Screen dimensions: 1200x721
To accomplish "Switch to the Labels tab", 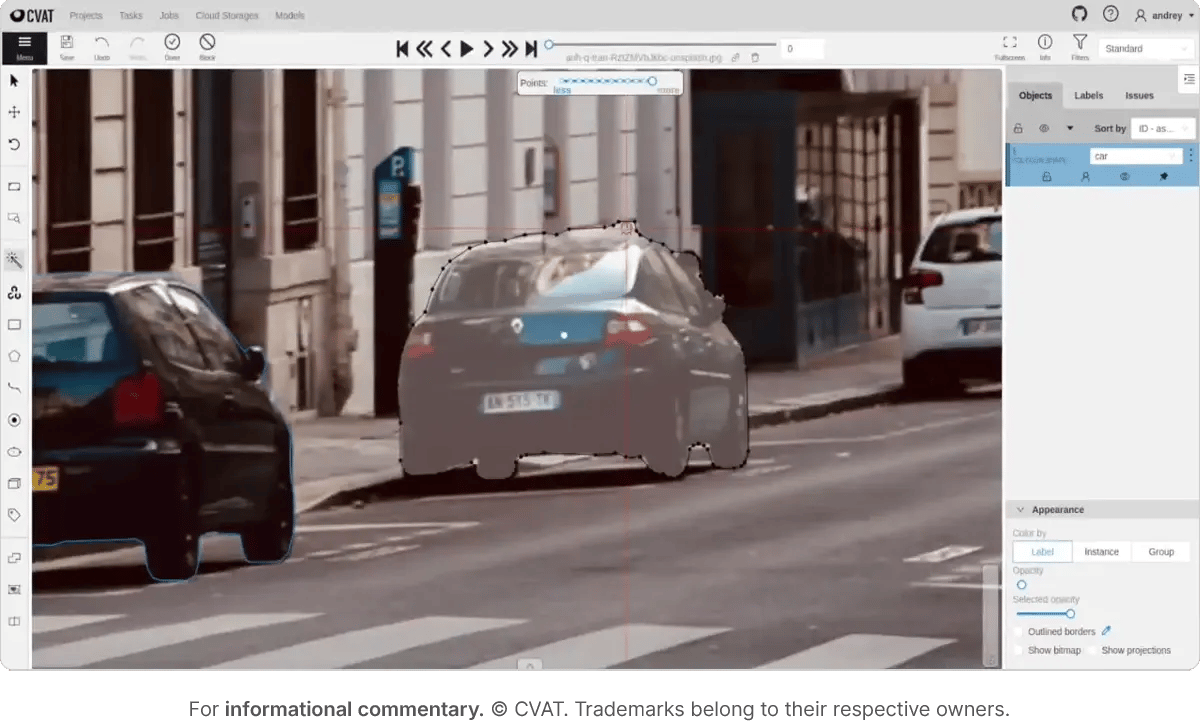I will click(1088, 95).
